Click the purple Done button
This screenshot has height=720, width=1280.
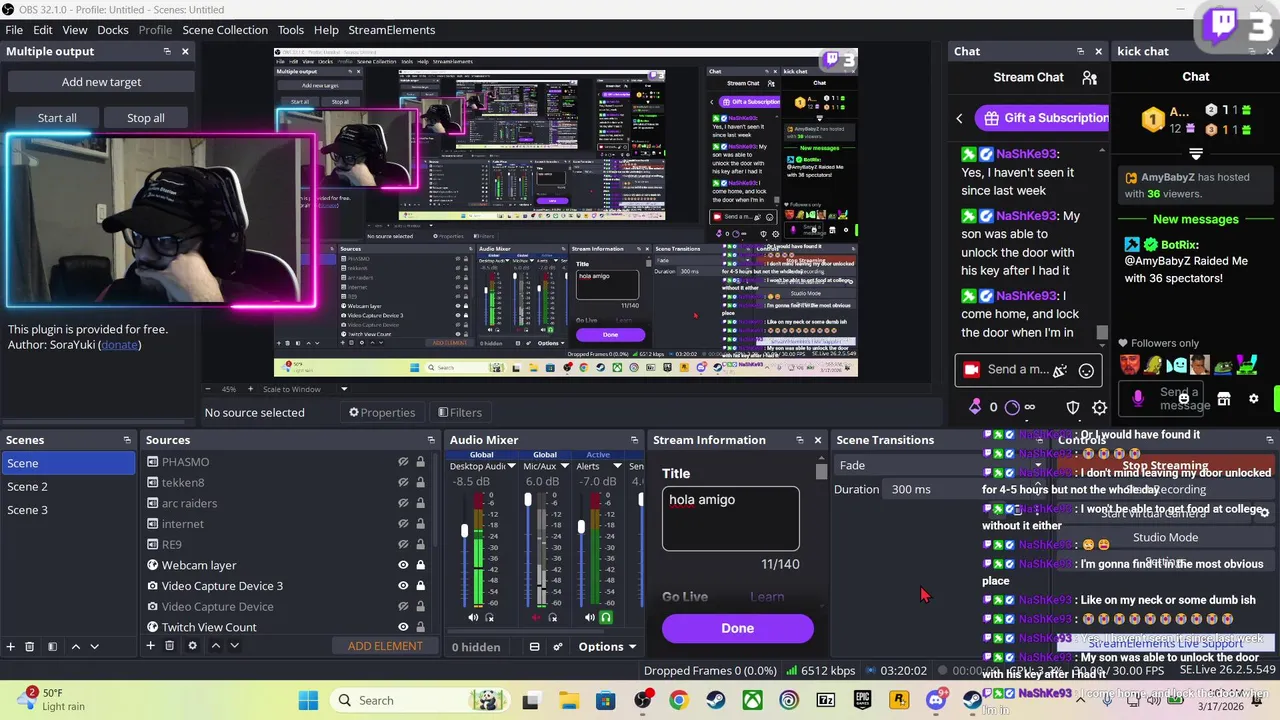coord(738,628)
